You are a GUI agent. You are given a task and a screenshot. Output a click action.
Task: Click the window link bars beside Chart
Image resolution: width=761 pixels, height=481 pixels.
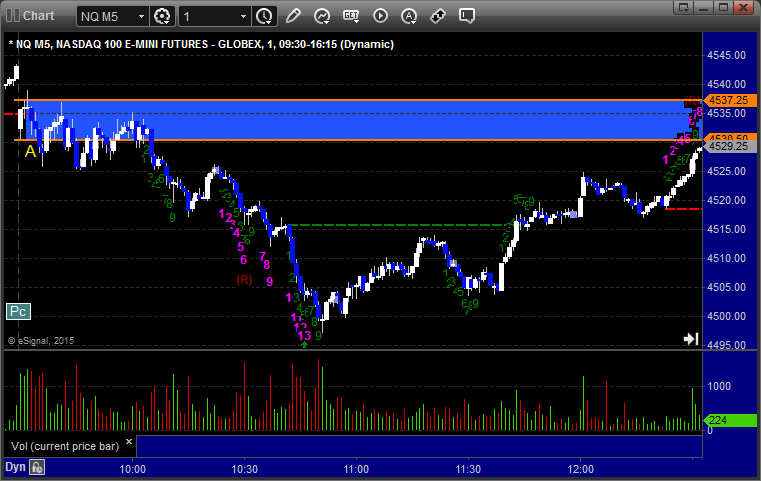pyautogui.click(x=13, y=16)
